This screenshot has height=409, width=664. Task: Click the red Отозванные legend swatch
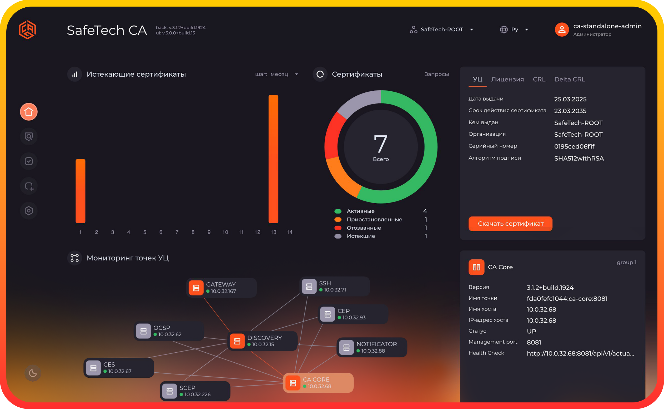338,228
